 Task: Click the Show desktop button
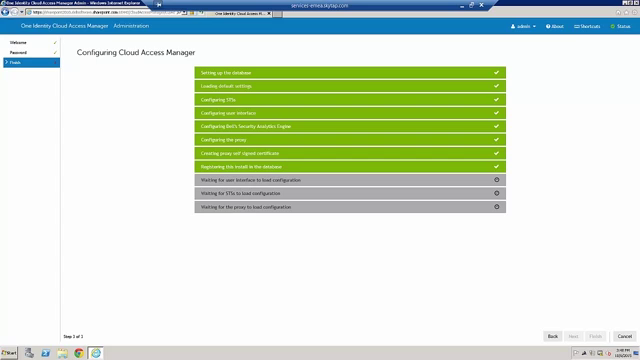[636, 353]
